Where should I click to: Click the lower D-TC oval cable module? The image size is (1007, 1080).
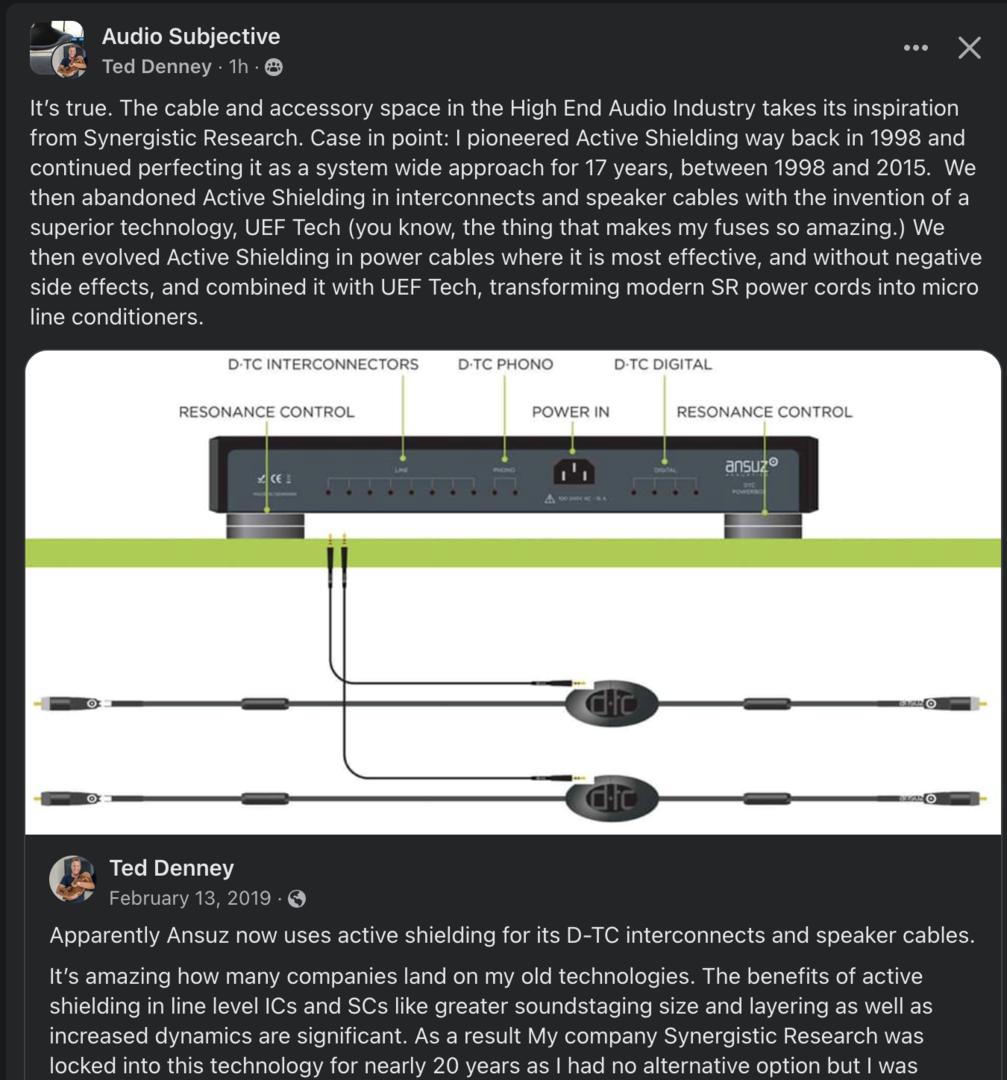pyautogui.click(x=611, y=798)
